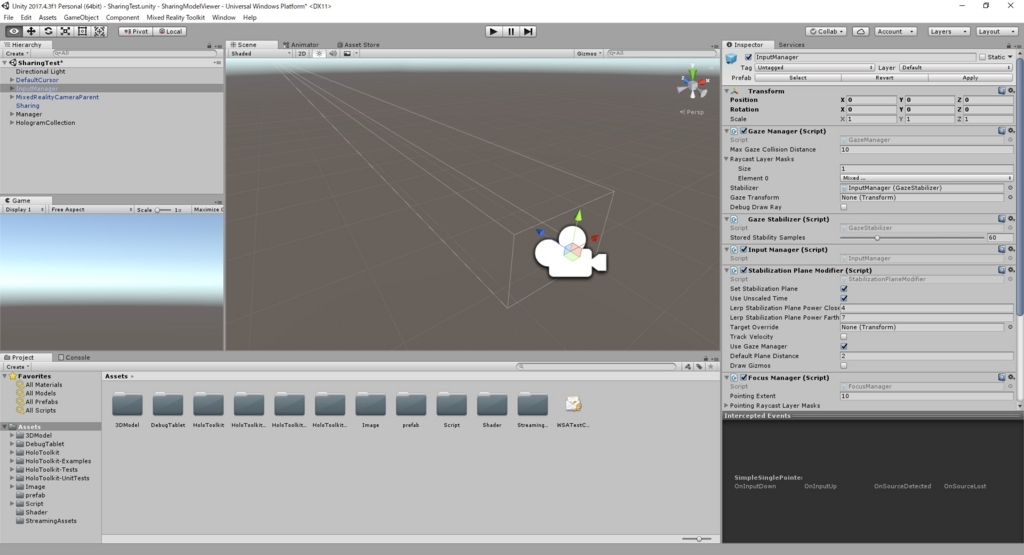Image resolution: width=1024 pixels, height=555 pixels.
Task: Enable Draw Gizmos checkbox
Action: [x=844, y=366]
